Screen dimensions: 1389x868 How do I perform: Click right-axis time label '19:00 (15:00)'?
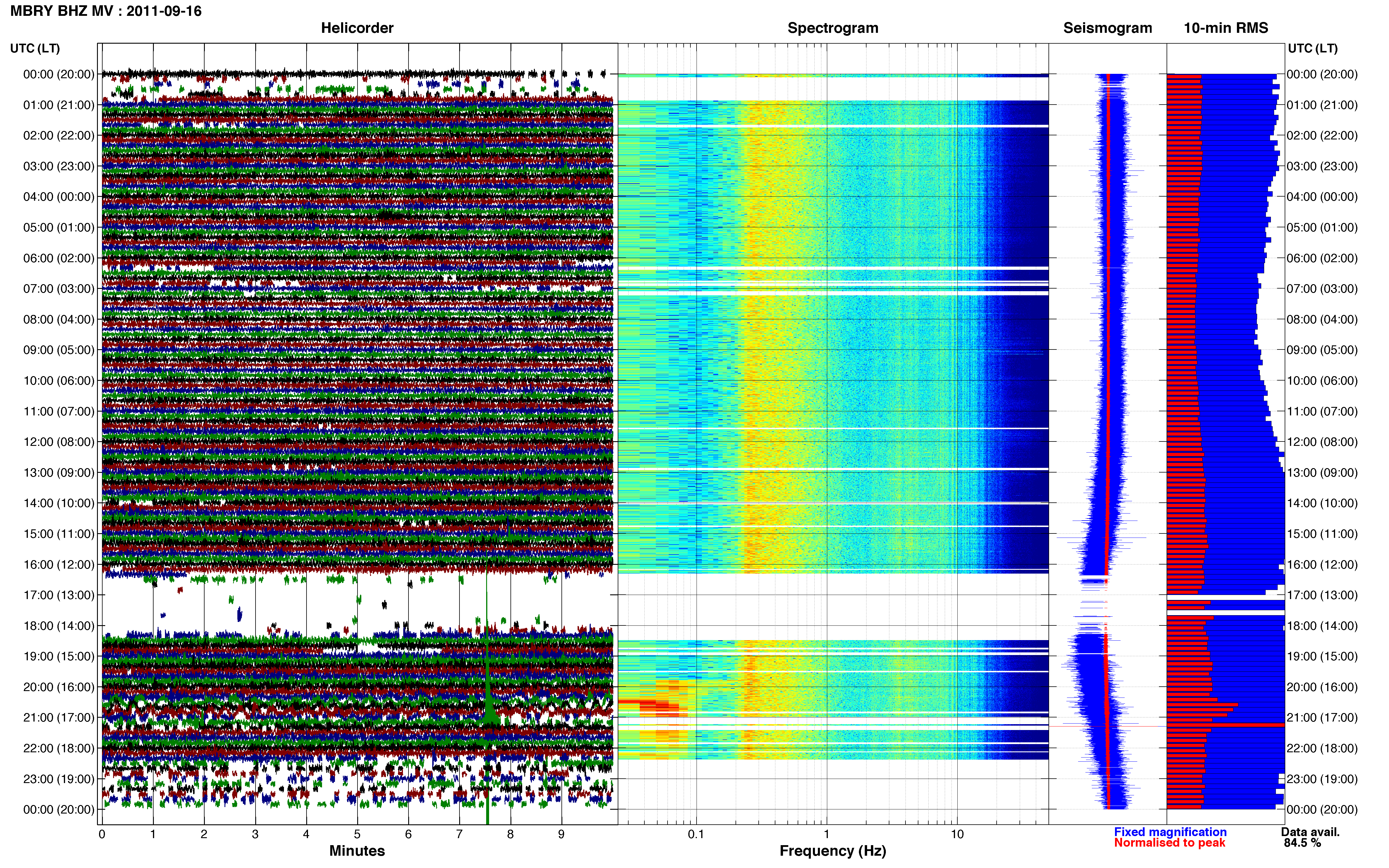(1322, 656)
